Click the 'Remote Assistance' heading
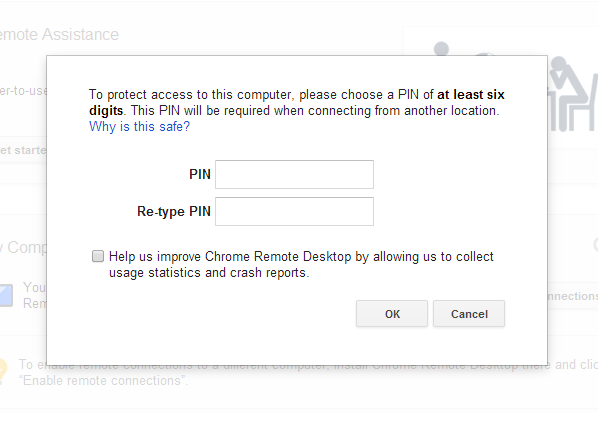Image resolution: width=598 pixels, height=433 pixels. click(59, 34)
